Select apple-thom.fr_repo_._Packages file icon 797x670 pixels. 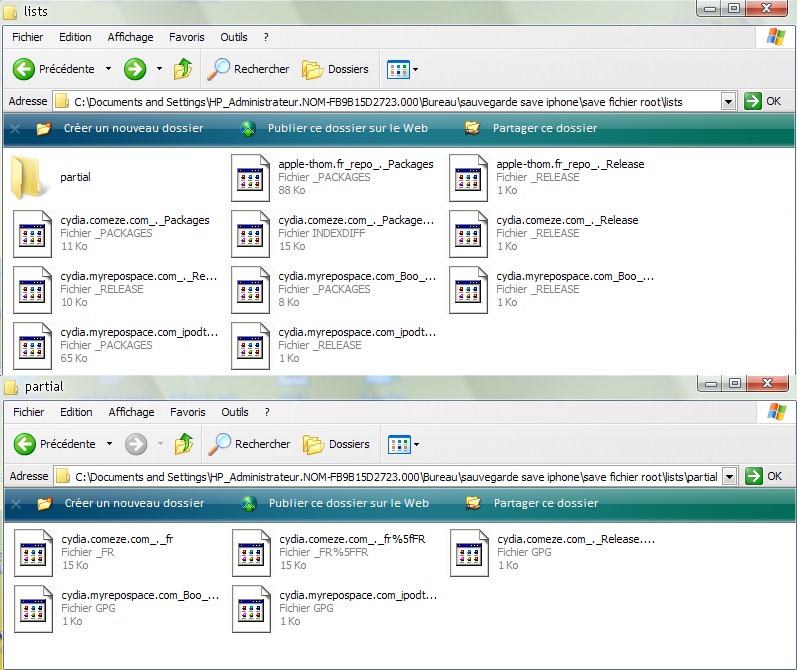[x=250, y=177]
